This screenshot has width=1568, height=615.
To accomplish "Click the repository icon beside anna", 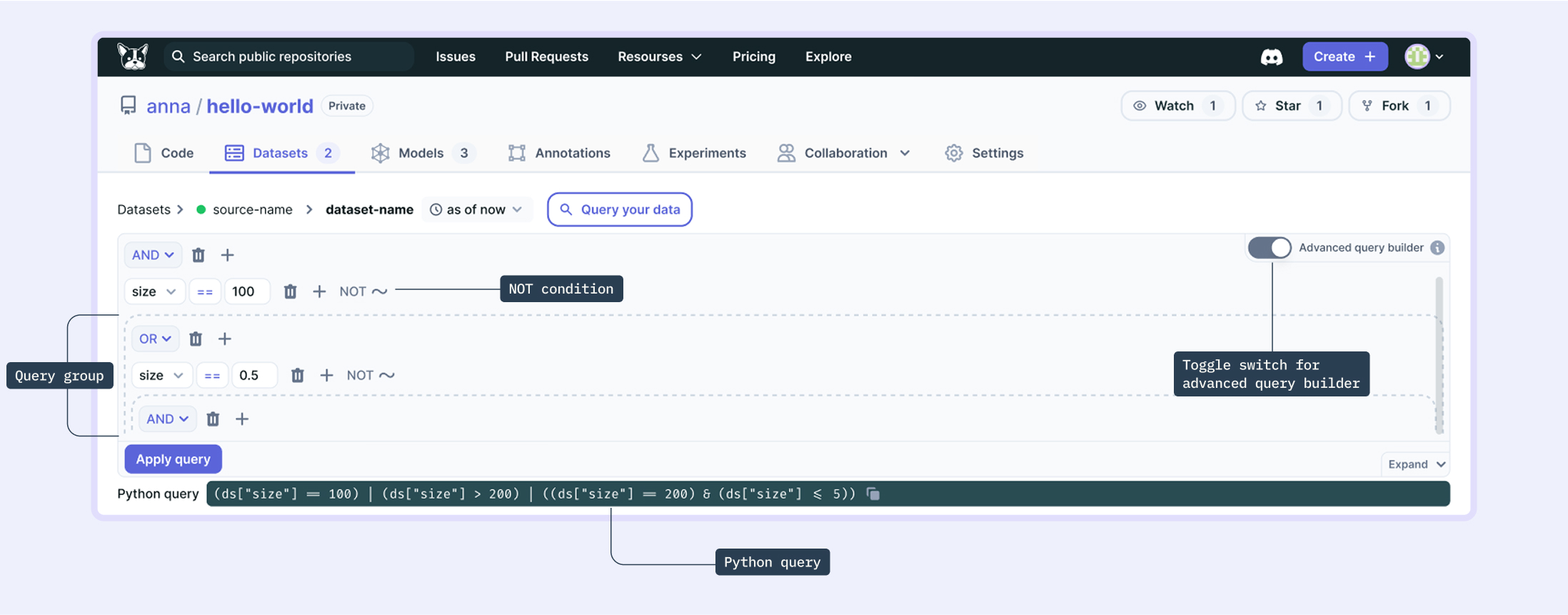I will 128,106.
